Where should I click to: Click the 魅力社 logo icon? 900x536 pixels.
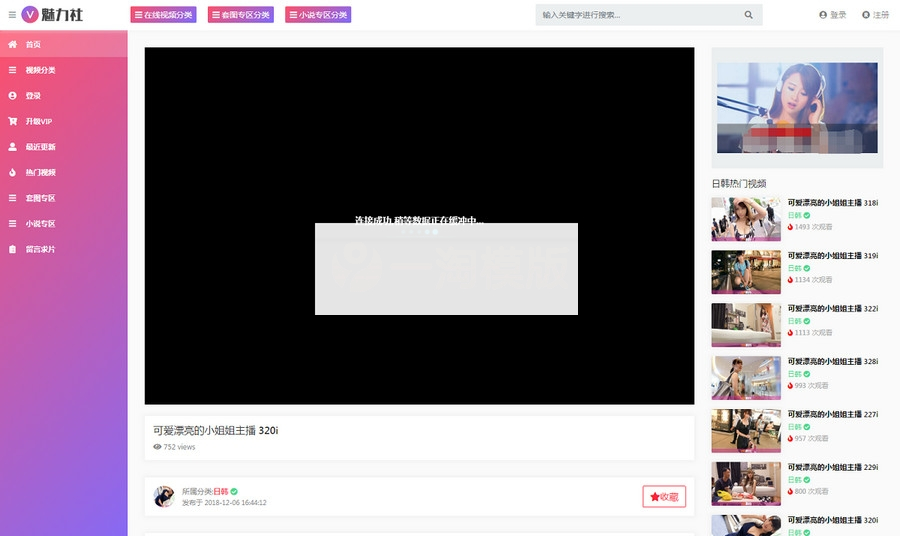point(30,15)
